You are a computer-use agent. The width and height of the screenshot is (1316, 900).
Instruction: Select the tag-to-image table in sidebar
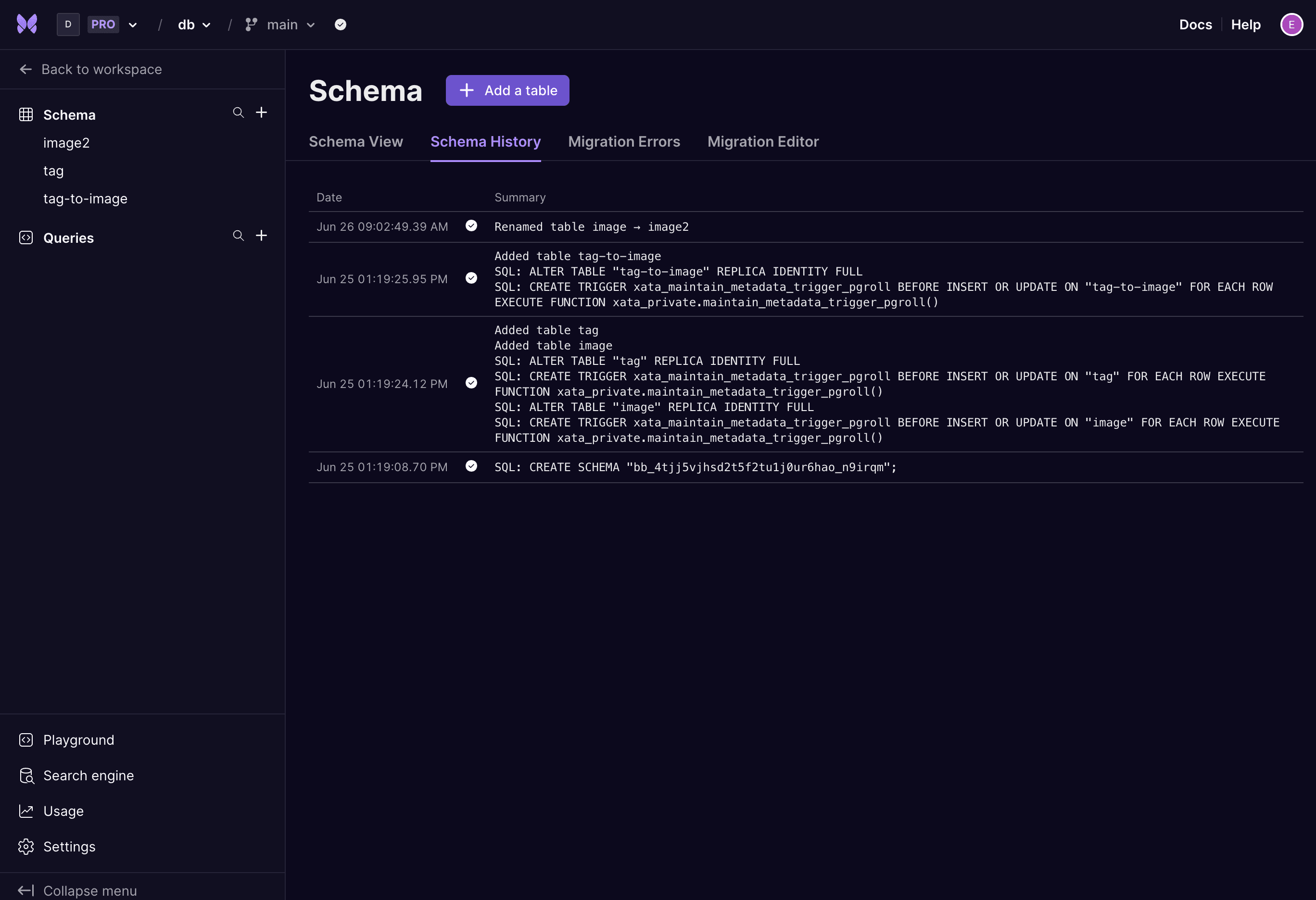pos(85,199)
